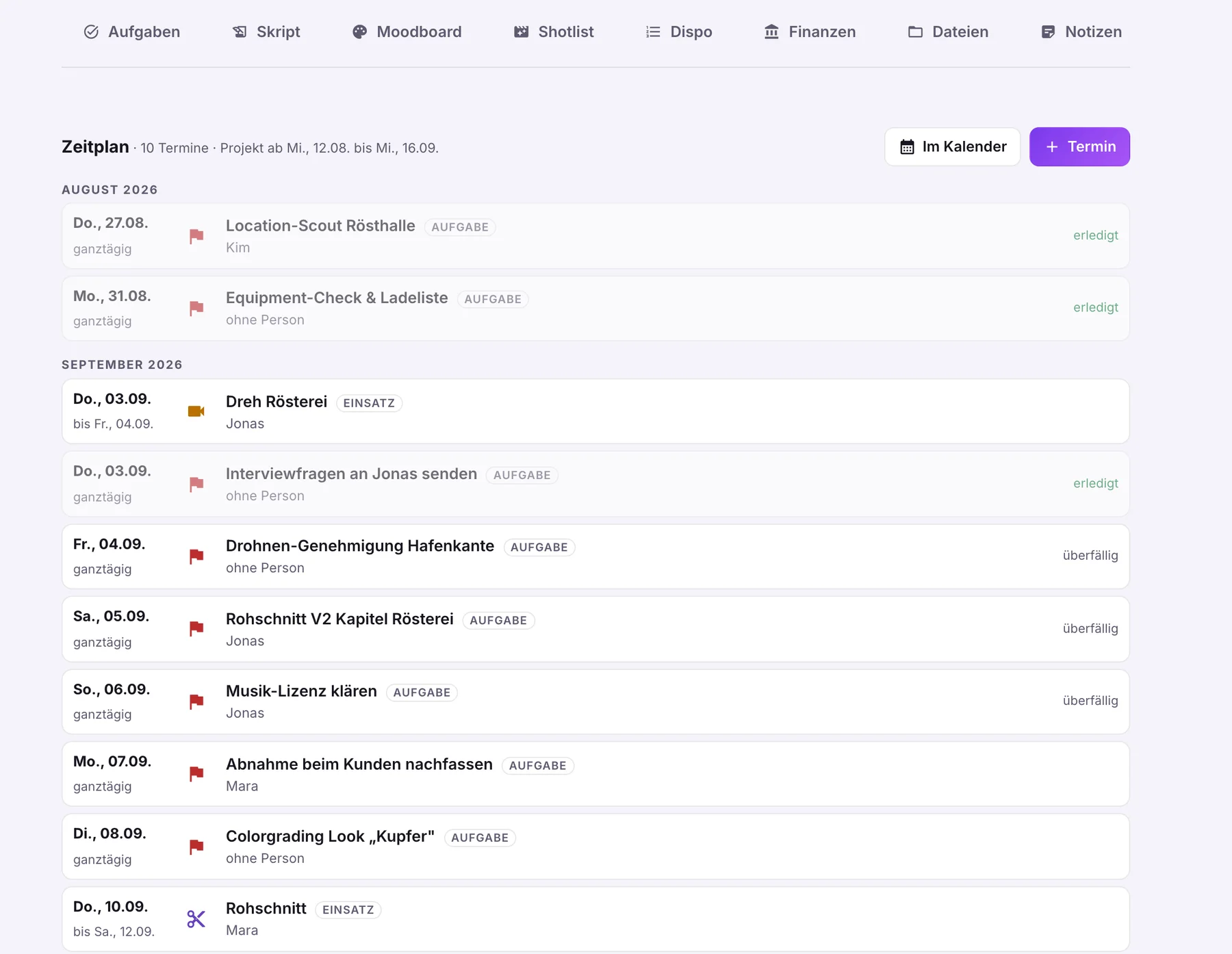
Task: Add a new Termin
Action: click(x=1079, y=146)
